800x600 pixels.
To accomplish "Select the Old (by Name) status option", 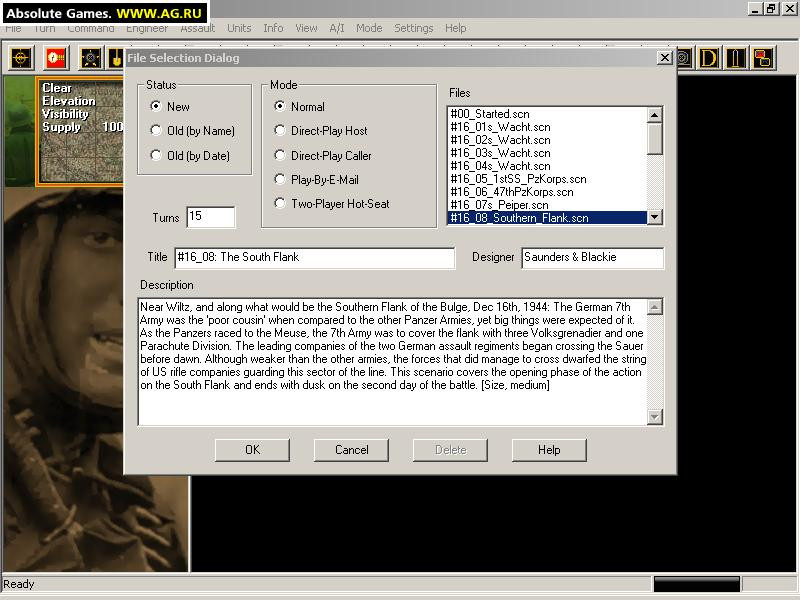I will click(x=192, y=131).
